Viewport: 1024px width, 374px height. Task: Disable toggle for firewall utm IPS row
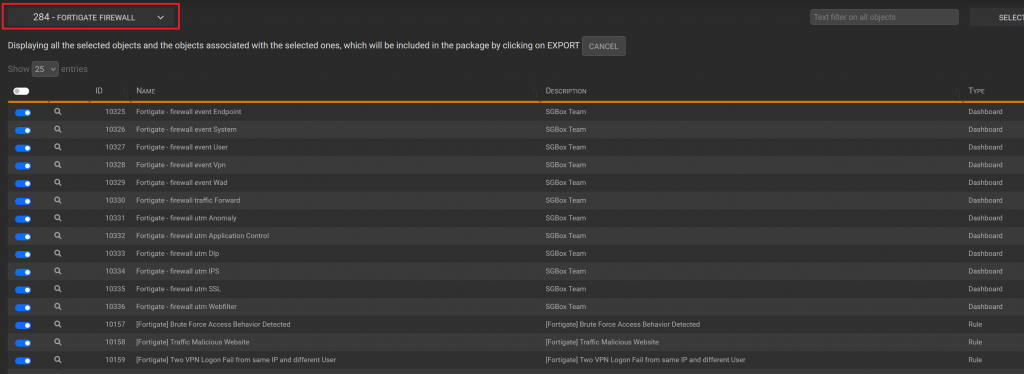click(x=23, y=272)
